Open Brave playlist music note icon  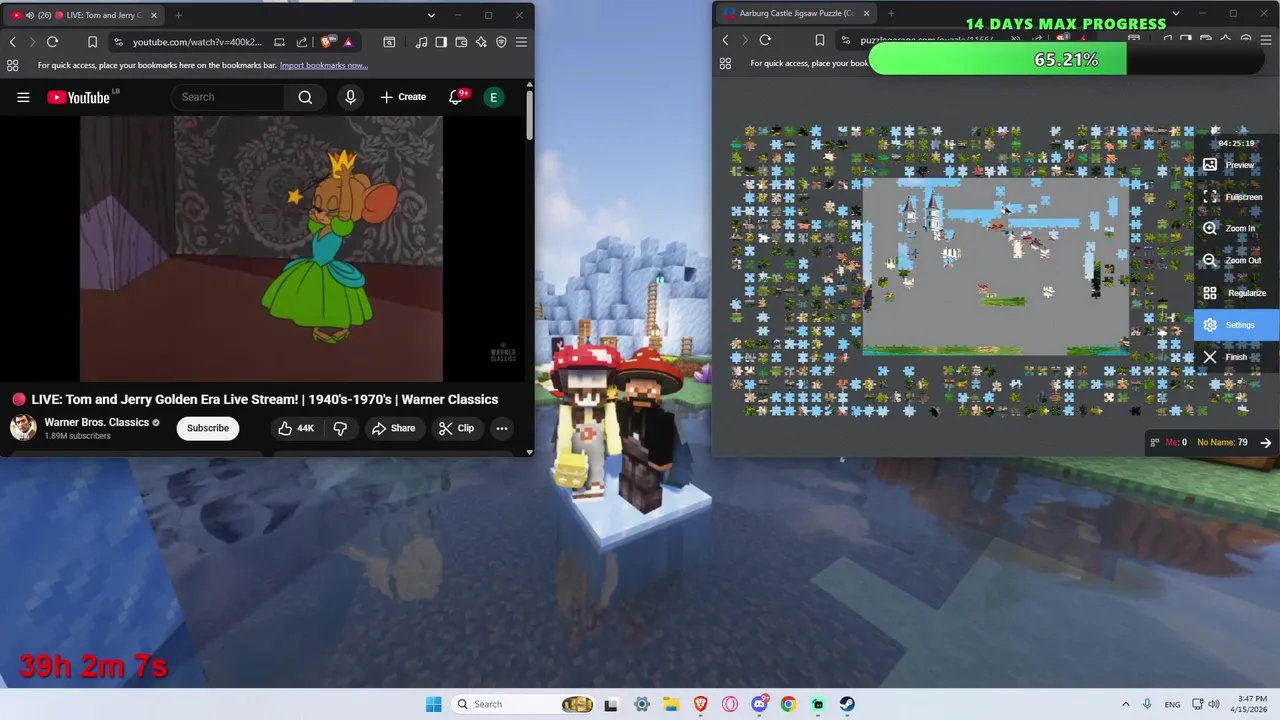pyautogui.click(x=421, y=42)
